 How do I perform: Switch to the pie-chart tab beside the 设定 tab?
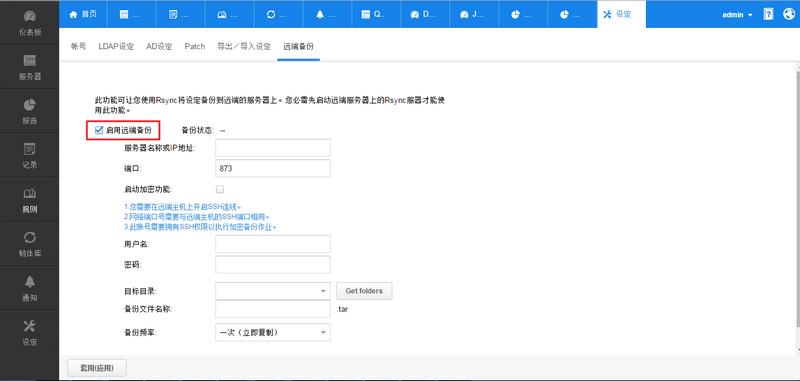tap(572, 14)
